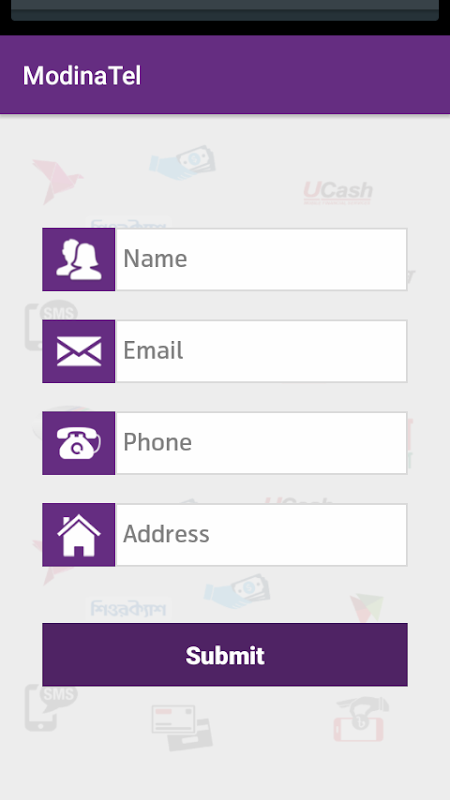Tap the envelope icon beside Email
Viewport: 450px width, 800px height.
[x=79, y=352]
